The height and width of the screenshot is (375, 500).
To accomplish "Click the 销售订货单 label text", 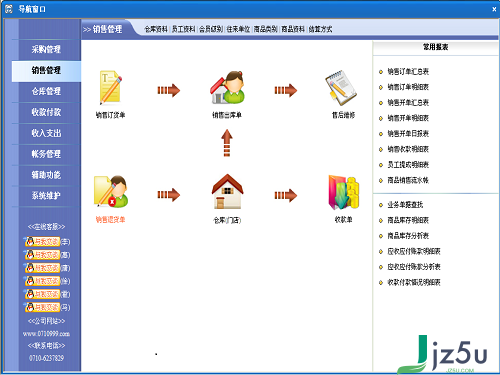I will [110, 115].
